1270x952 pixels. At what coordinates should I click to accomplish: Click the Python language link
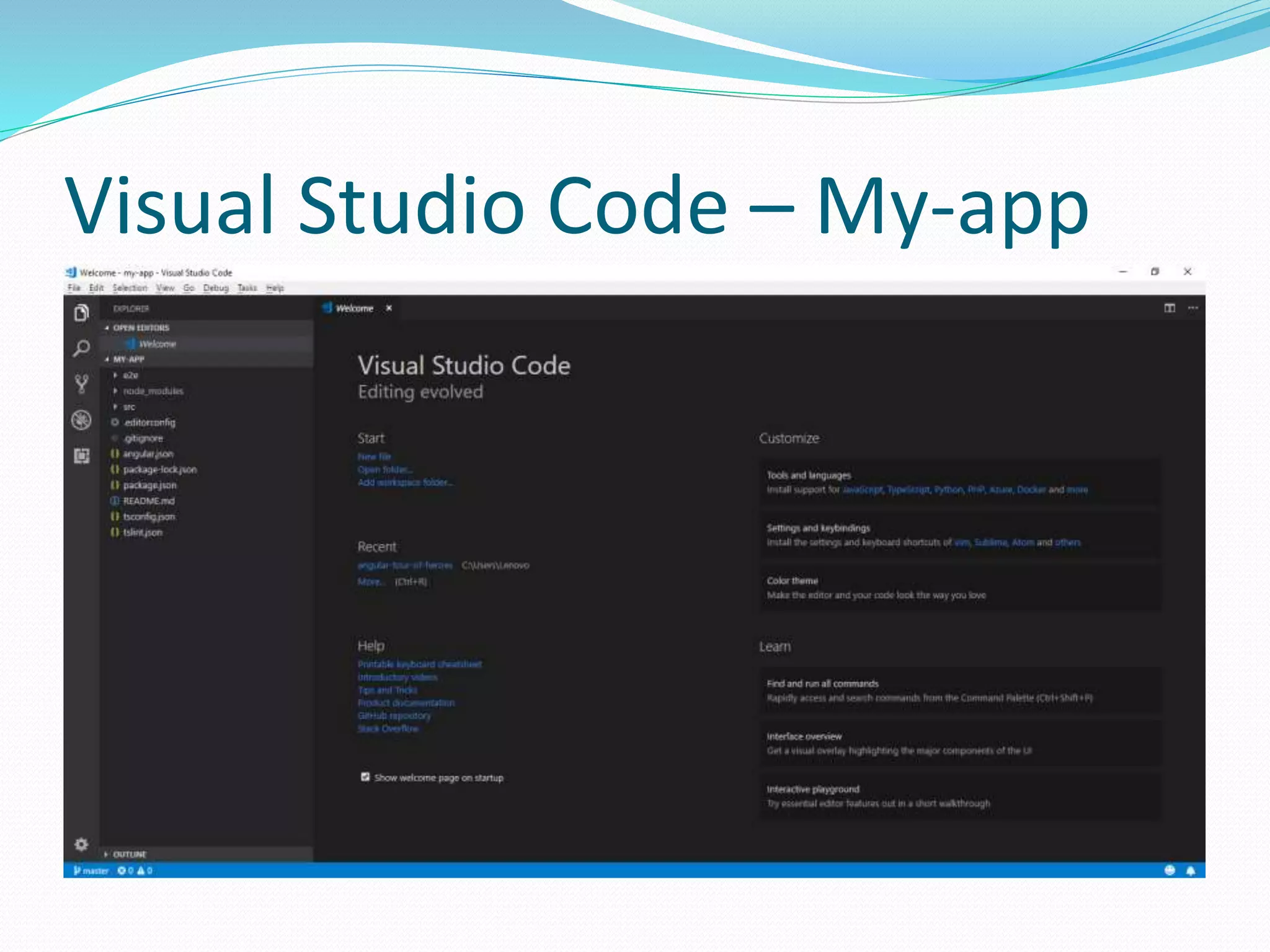pos(949,490)
